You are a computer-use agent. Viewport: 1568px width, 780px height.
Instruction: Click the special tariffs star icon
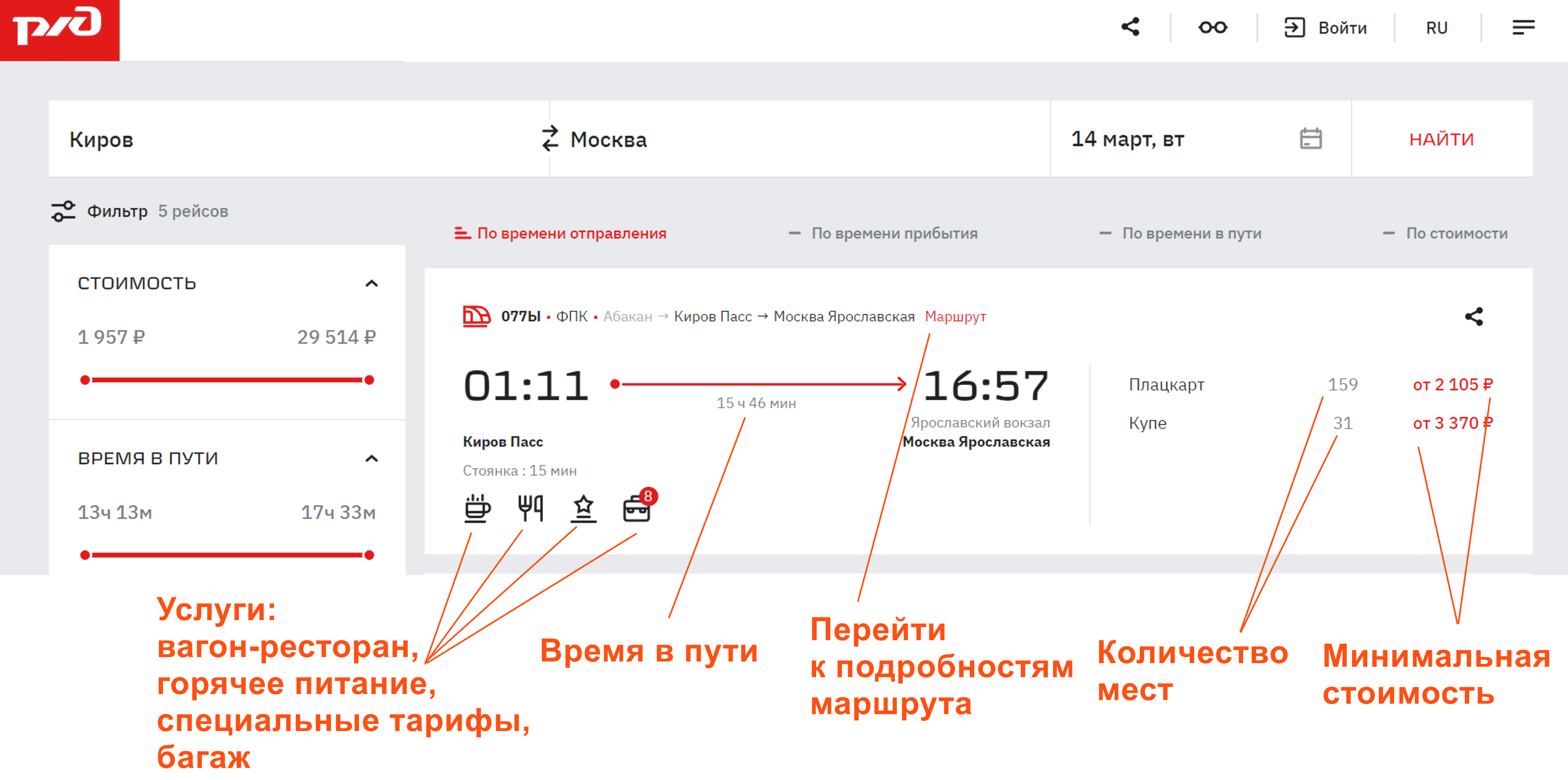(x=584, y=508)
